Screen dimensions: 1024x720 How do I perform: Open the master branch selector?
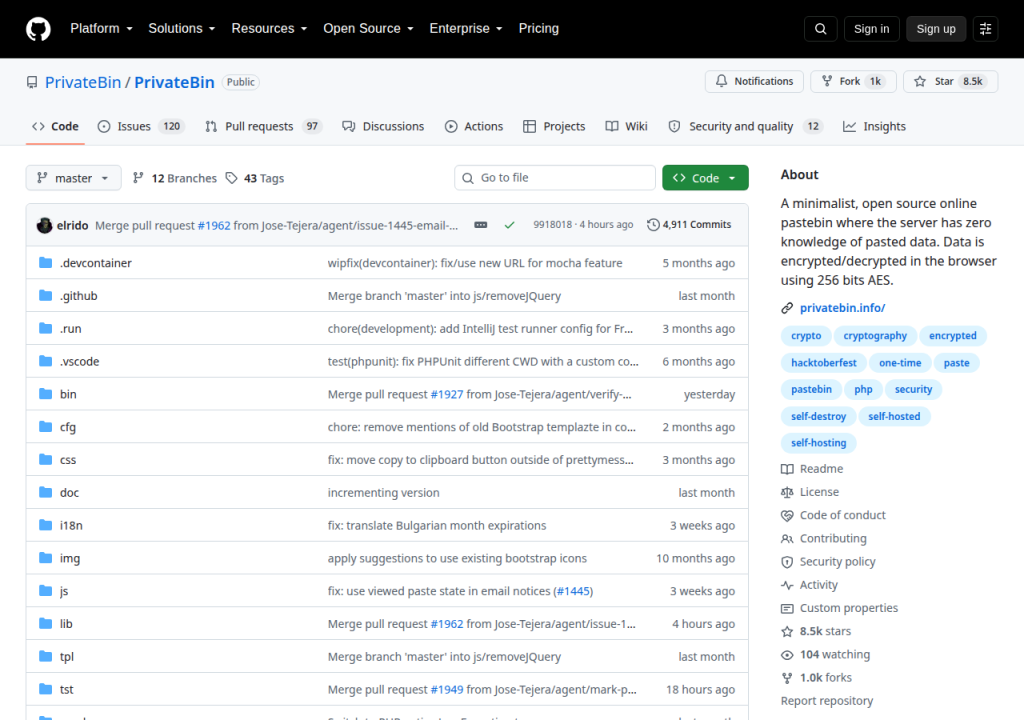73,178
